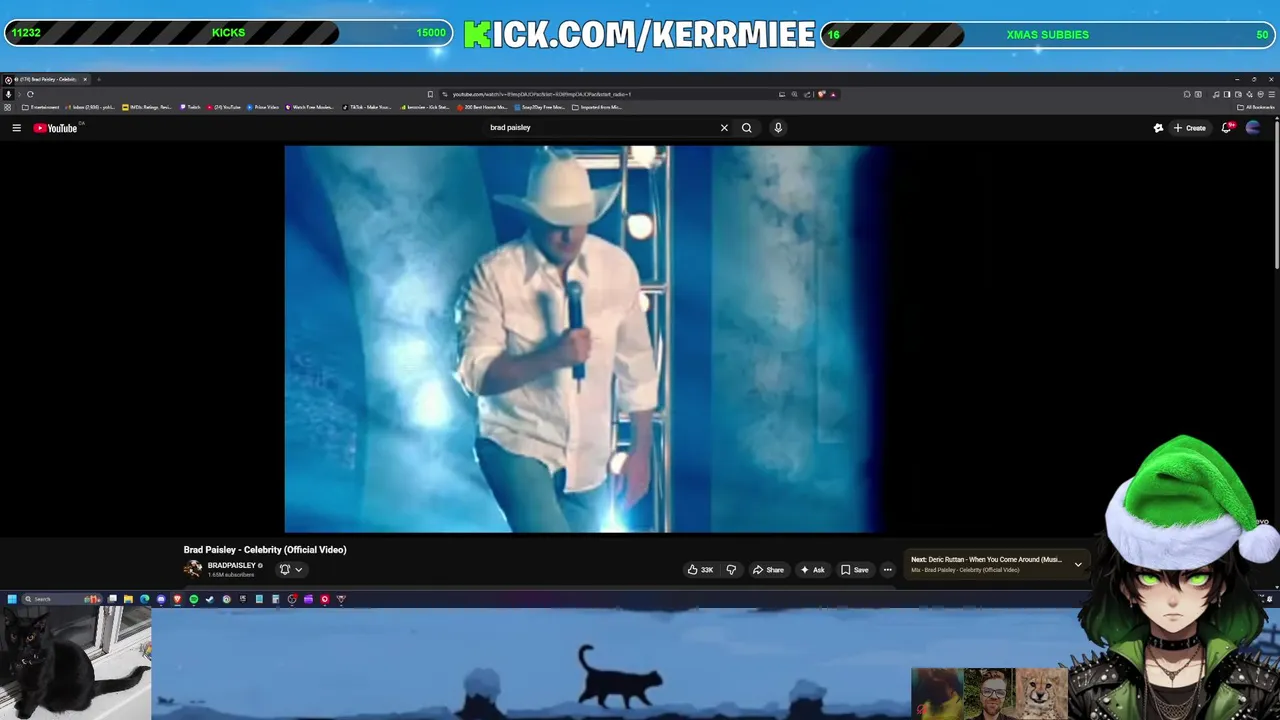Click the '1.65M subscribers' text
The image size is (1280, 720).
click(231, 575)
